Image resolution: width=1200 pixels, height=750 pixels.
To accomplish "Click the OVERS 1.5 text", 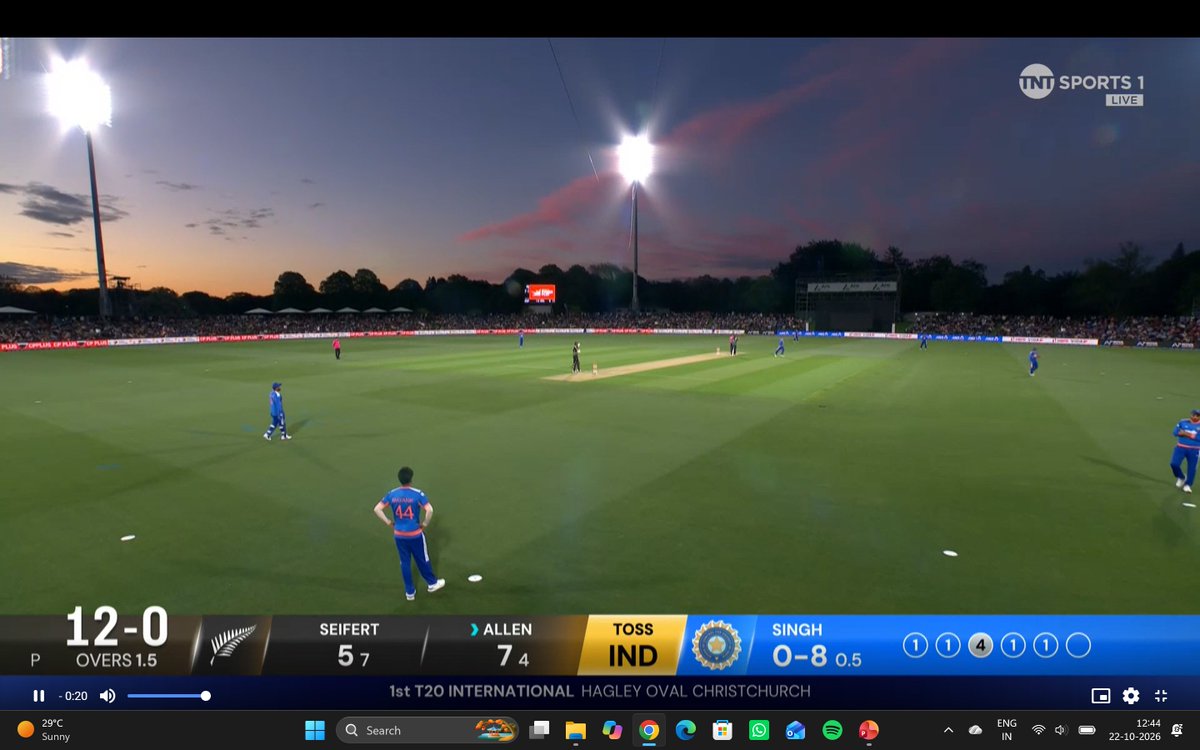I will tap(116, 660).
